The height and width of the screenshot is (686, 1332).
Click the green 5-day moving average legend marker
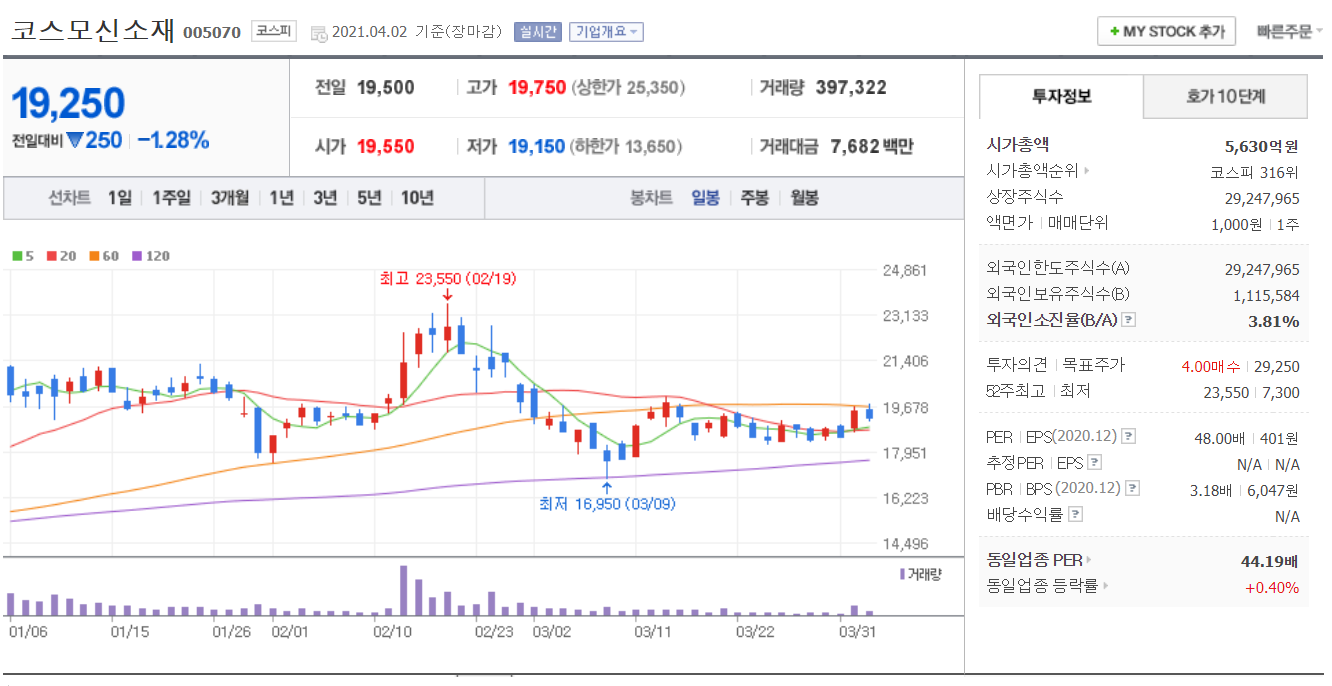pos(17,256)
